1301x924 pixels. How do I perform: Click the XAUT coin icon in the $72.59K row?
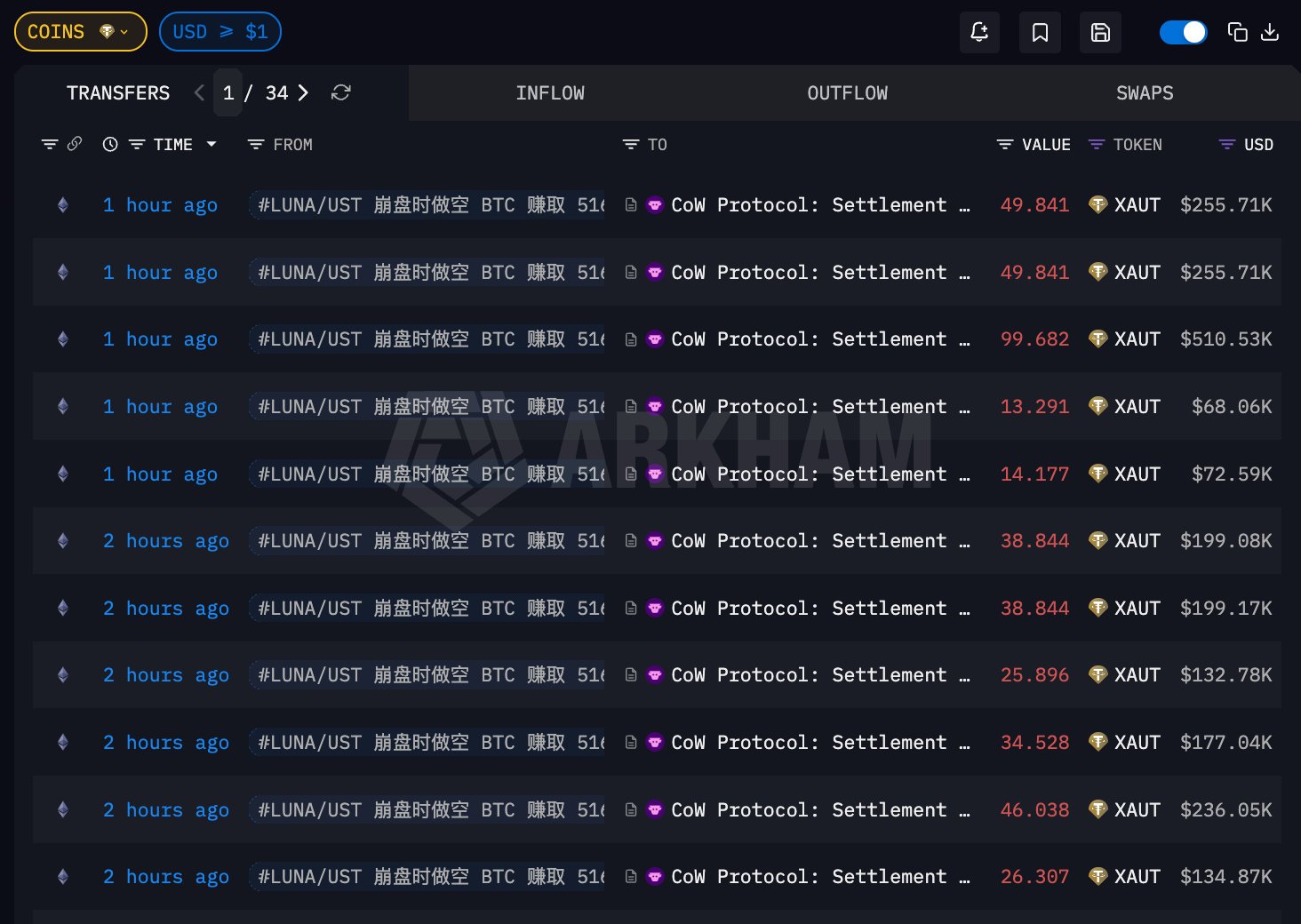(x=1098, y=474)
